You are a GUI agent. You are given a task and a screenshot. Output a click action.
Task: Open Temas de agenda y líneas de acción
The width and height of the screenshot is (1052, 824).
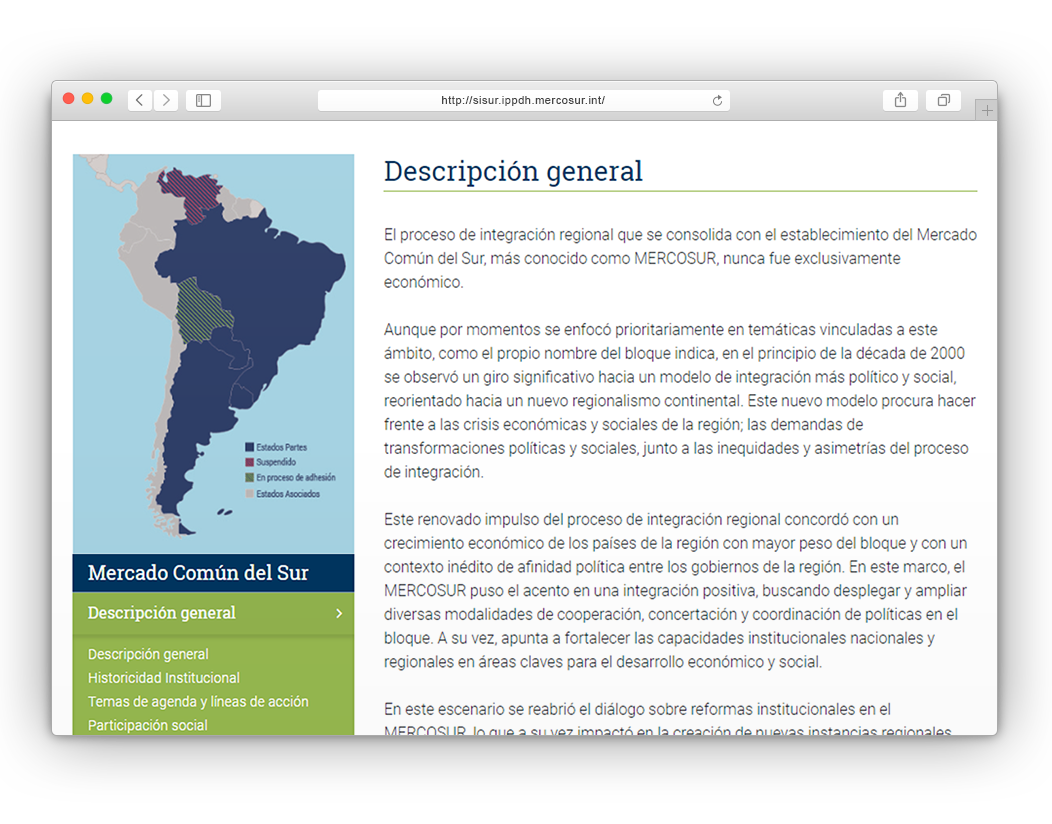[x=198, y=701]
